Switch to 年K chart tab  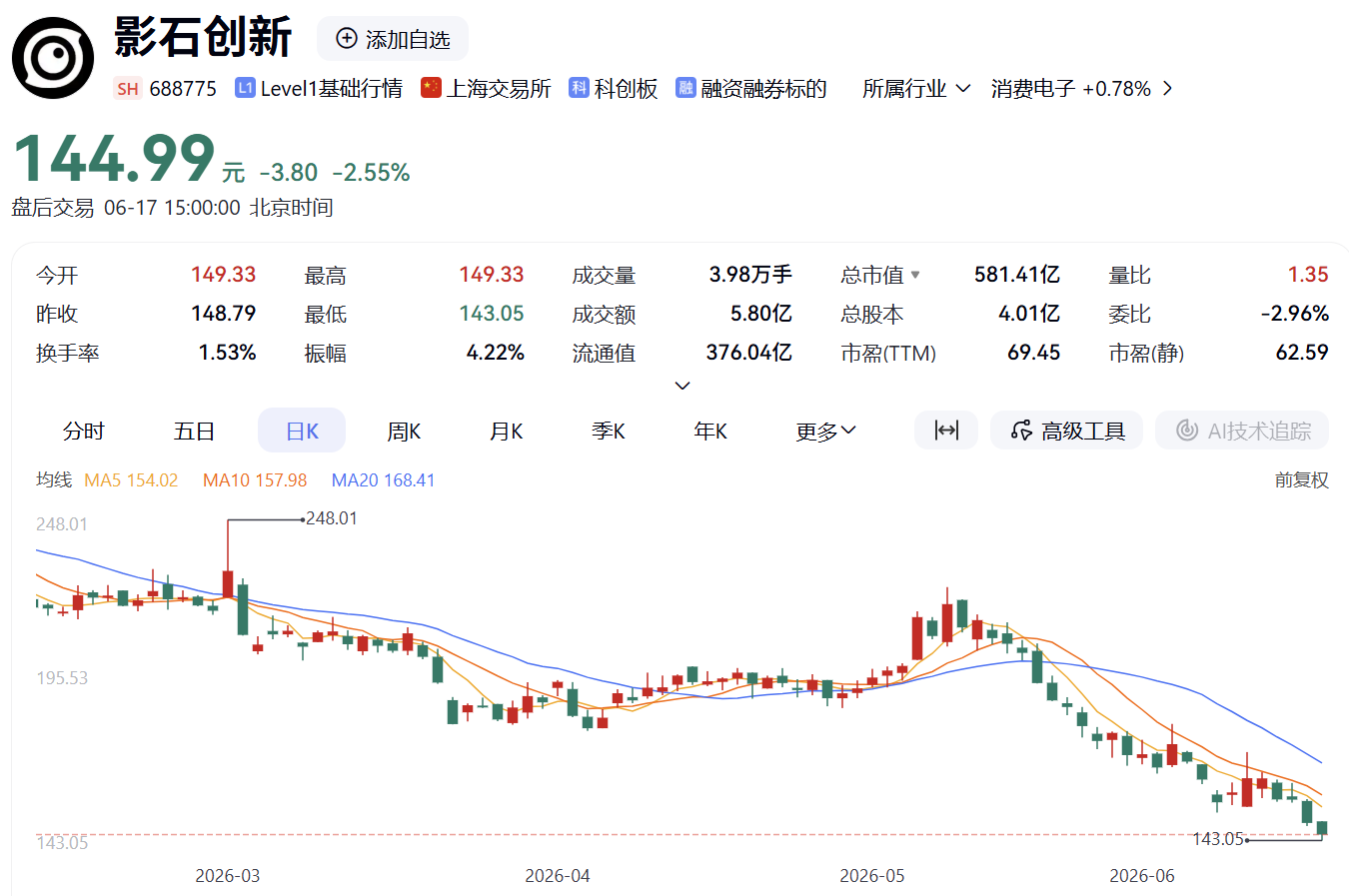point(710,432)
